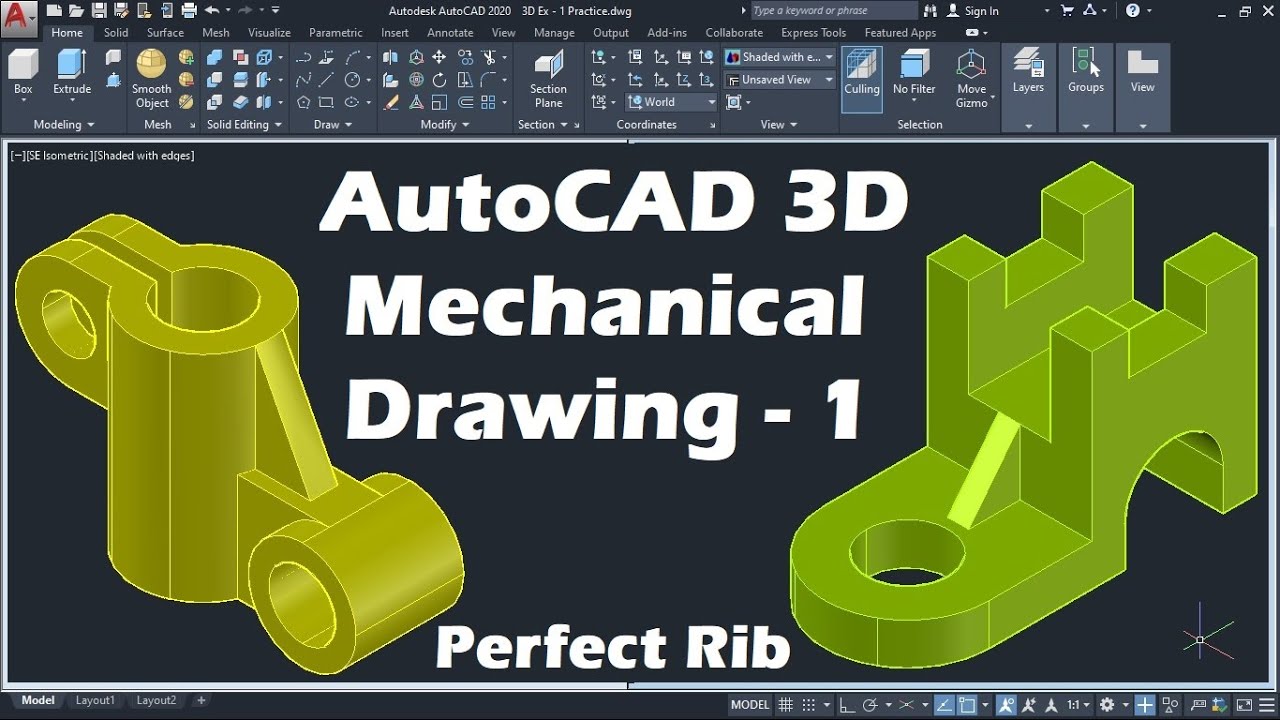Toggle grid display in status bar
The image size is (1280, 720).
point(786,704)
